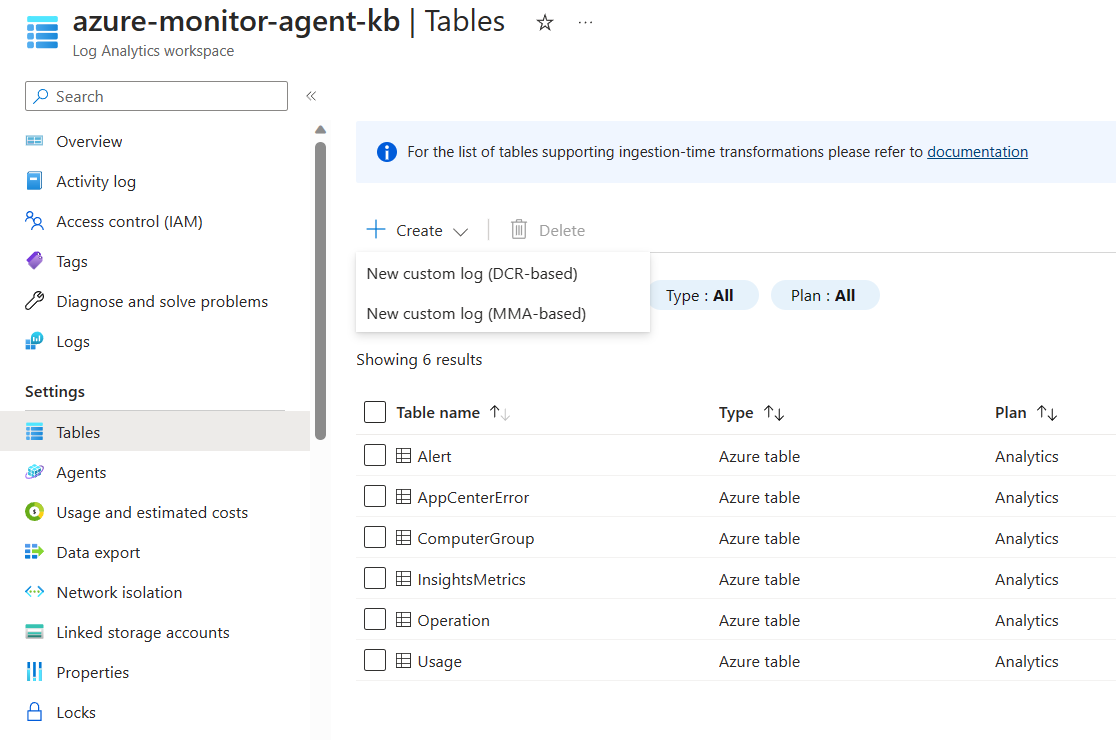Click the Usage and estimated costs icon
The height and width of the screenshot is (740, 1116).
(x=34, y=512)
